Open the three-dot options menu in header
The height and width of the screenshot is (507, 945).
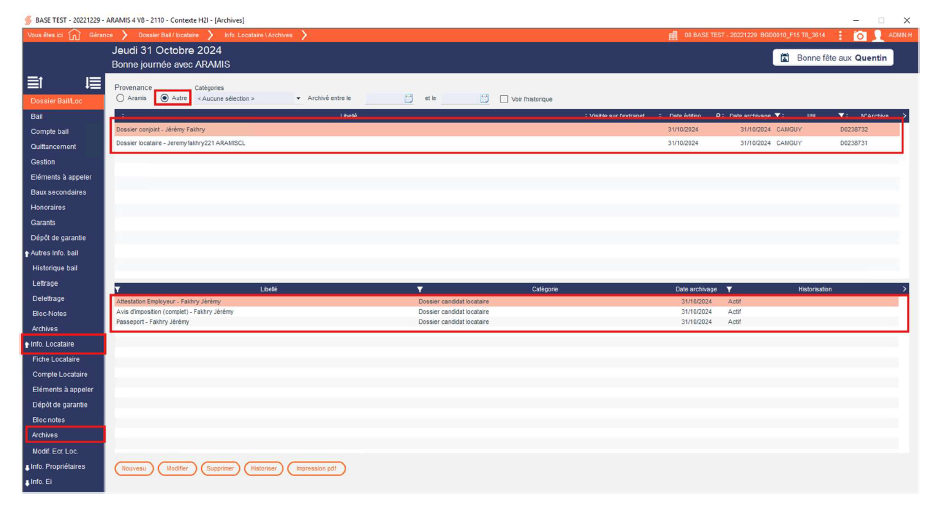pyautogui.click(x=840, y=35)
